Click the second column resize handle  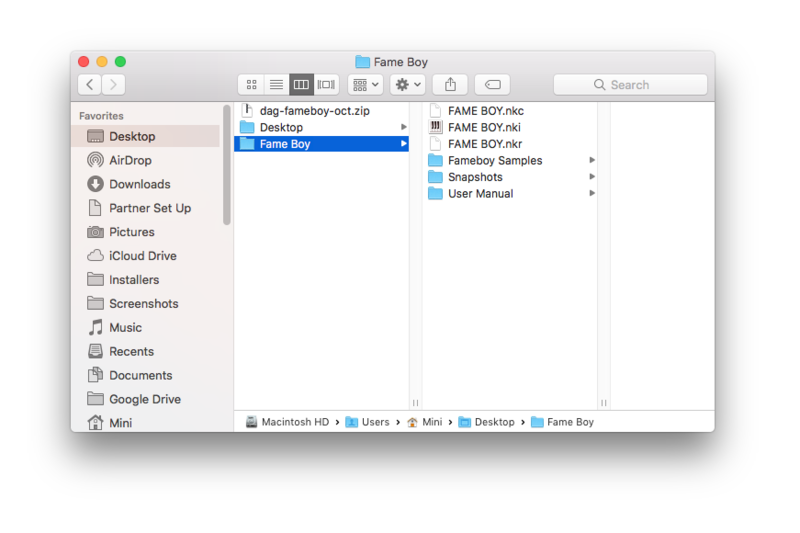pyautogui.click(x=604, y=403)
